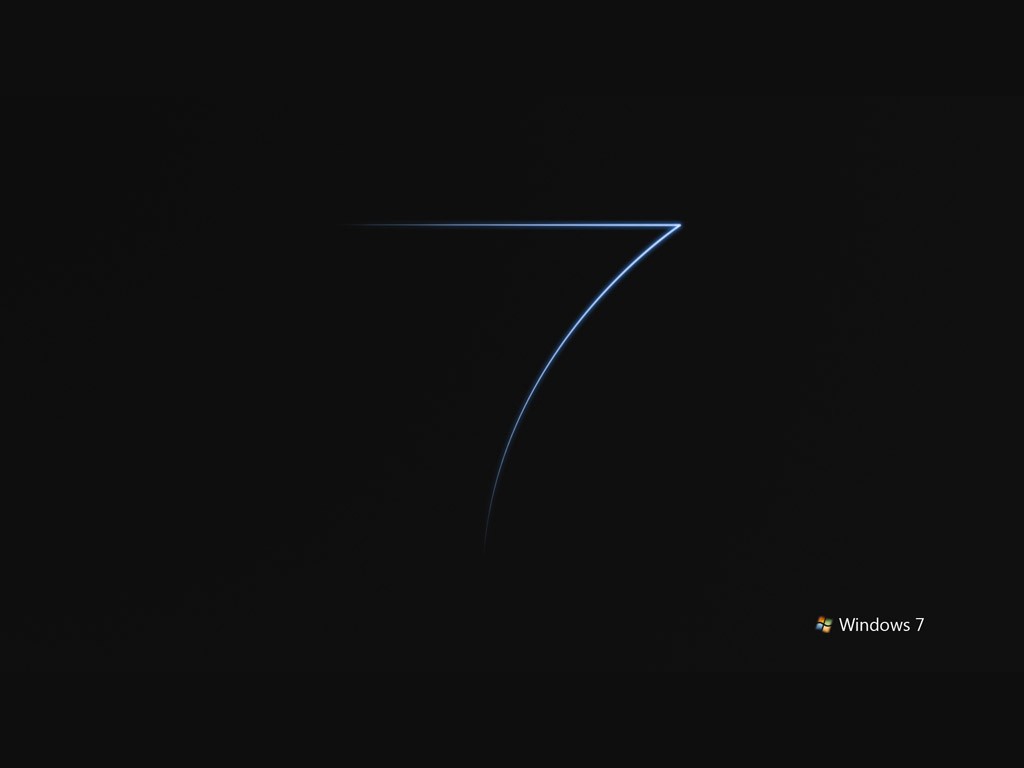
Task: Click the yellow pane of the Windows logo
Action: [827, 629]
